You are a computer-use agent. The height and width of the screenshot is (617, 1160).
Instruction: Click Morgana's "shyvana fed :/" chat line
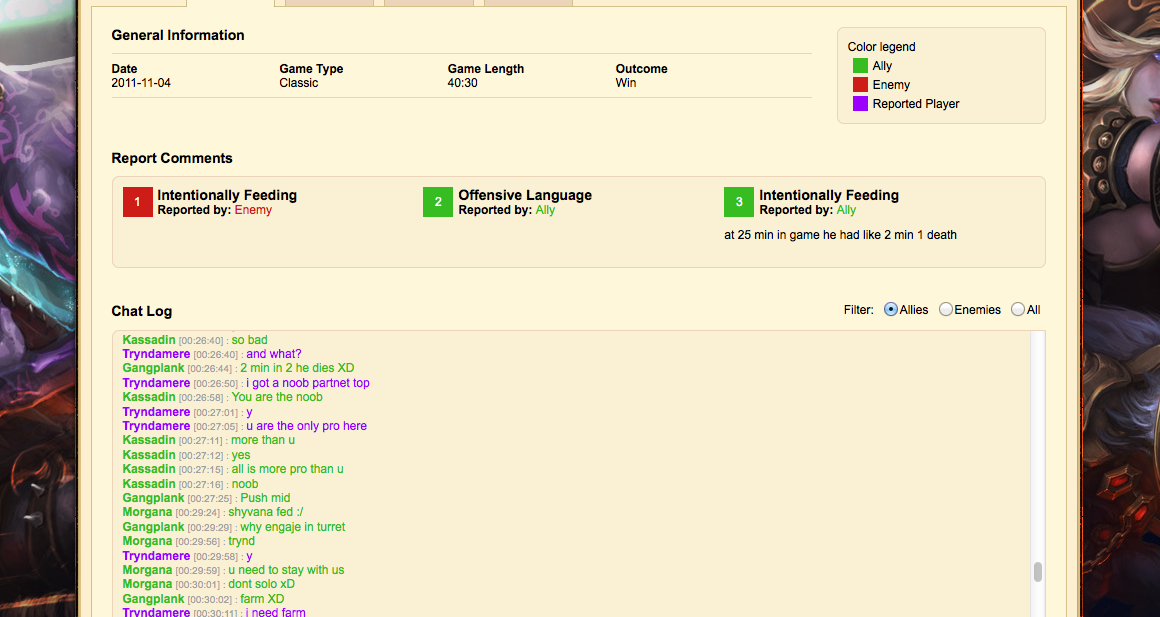pyautogui.click(x=266, y=512)
